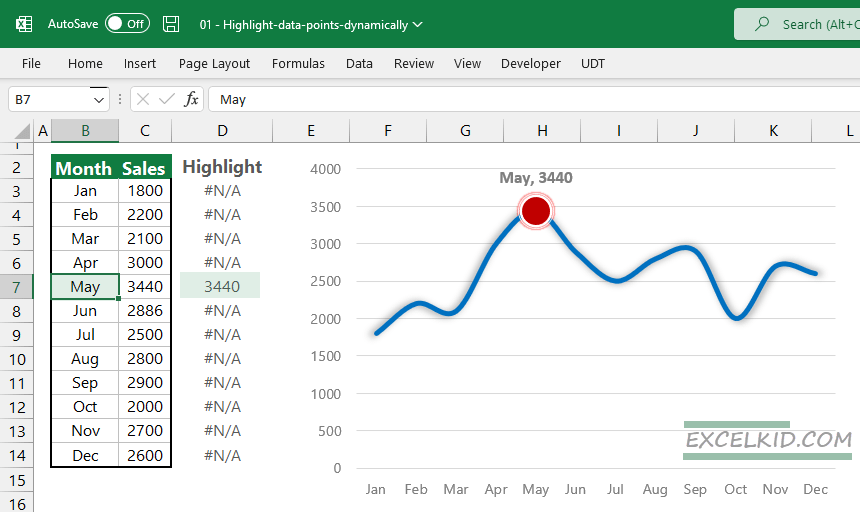860x512 pixels.
Task: Expand the Name Box dropdown arrow
Action: coord(99,99)
